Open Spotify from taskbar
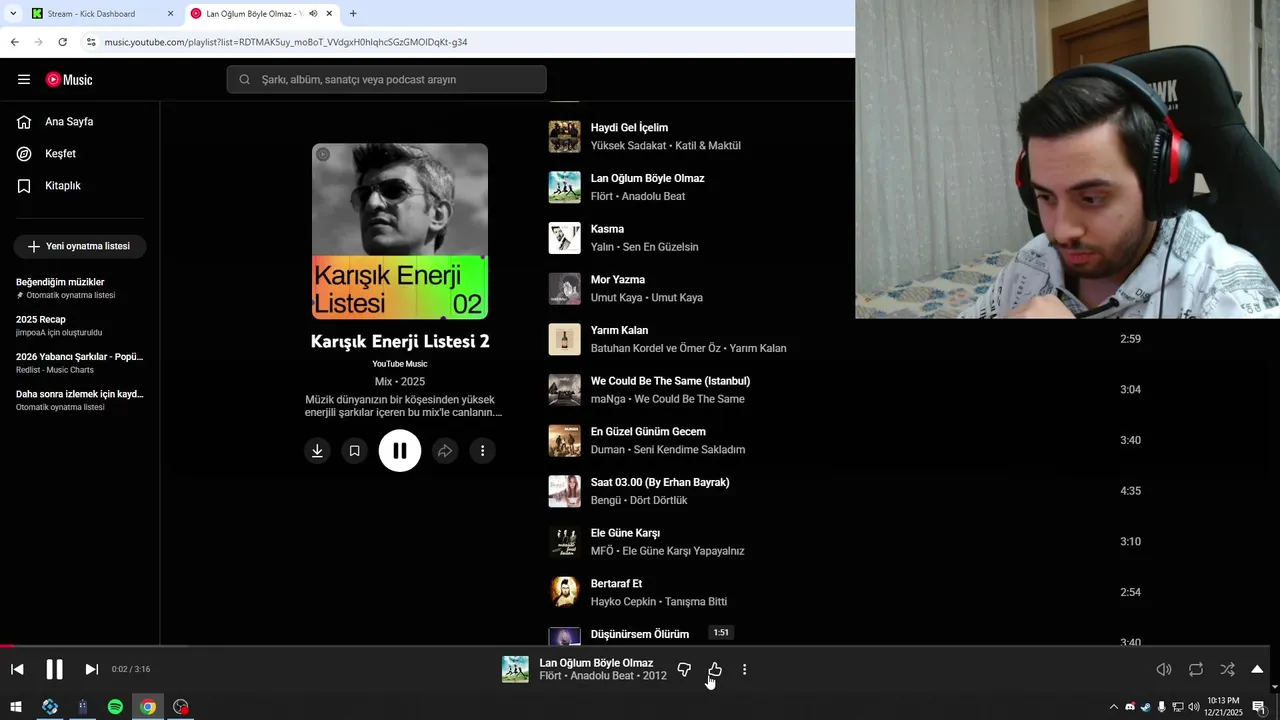Image resolution: width=1280 pixels, height=720 pixels. [x=115, y=707]
